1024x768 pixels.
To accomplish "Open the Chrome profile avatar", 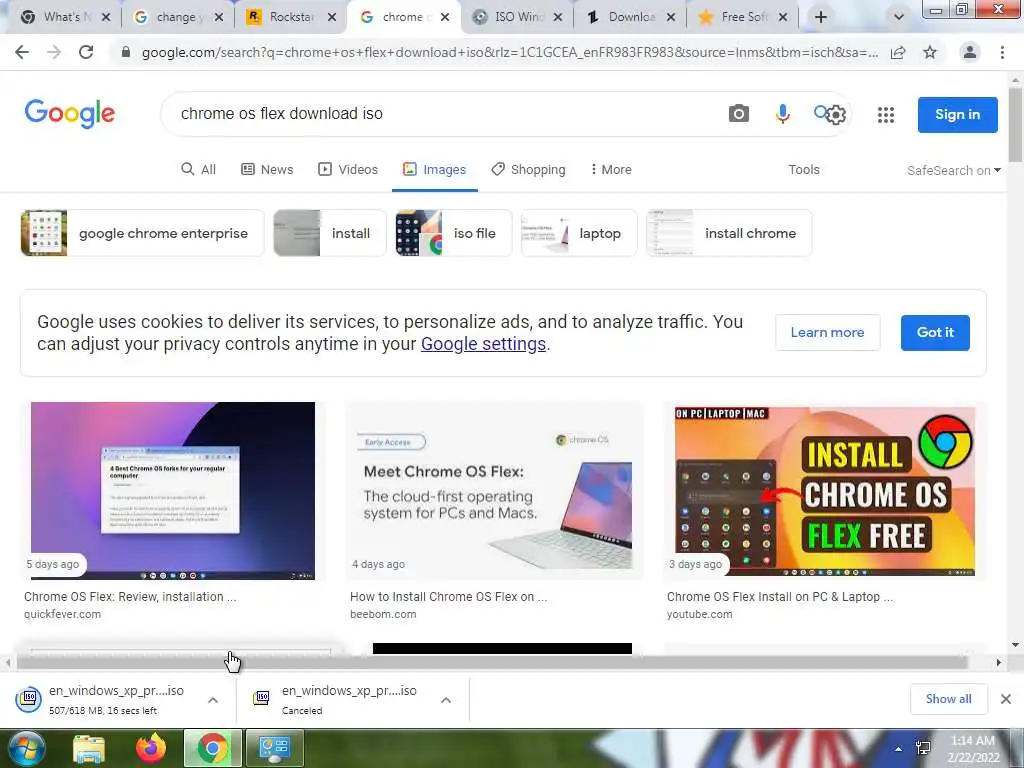I will [970, 52].
